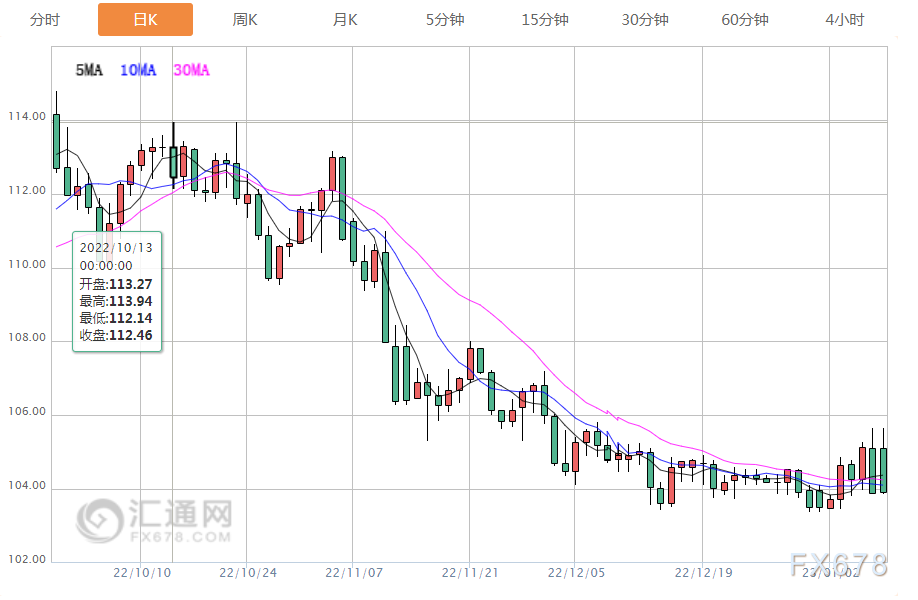918x600 pixels.
Task: Click the 22/12/19 date axis label
Action: point(703,572)
